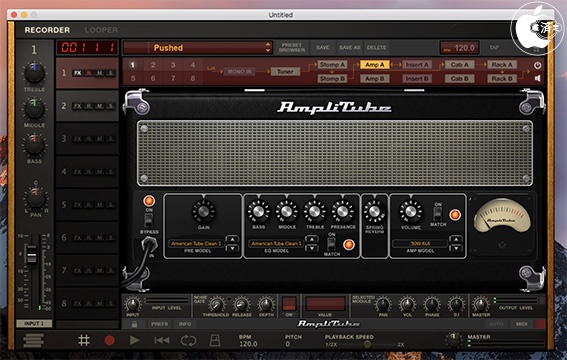Image resolution: width=567 pixels, height=360 pixels.
Task: Click the PRESENCE knob
Action: click(x=342, y=211)
